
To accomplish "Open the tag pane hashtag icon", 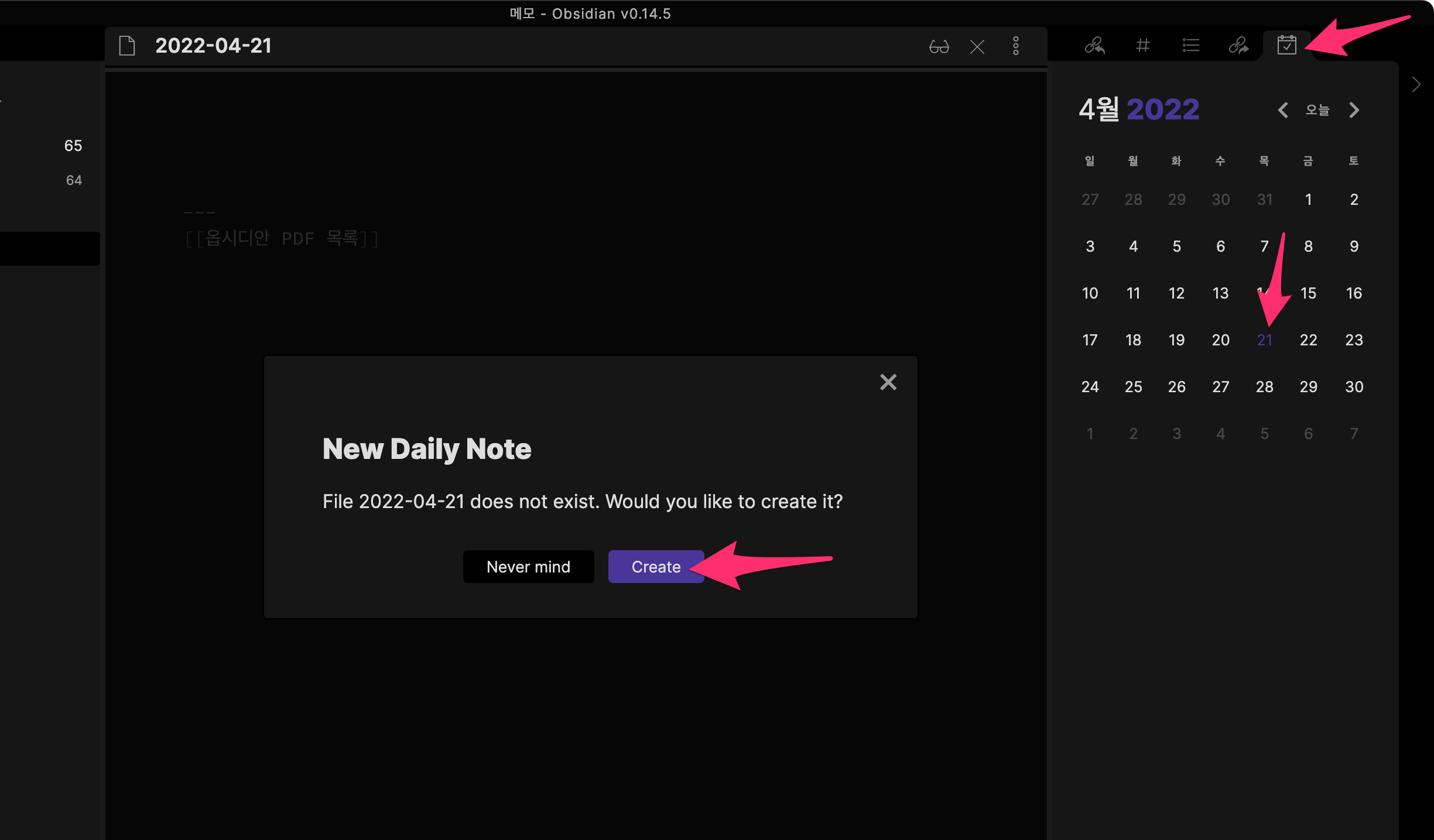I will point(1142,46).
